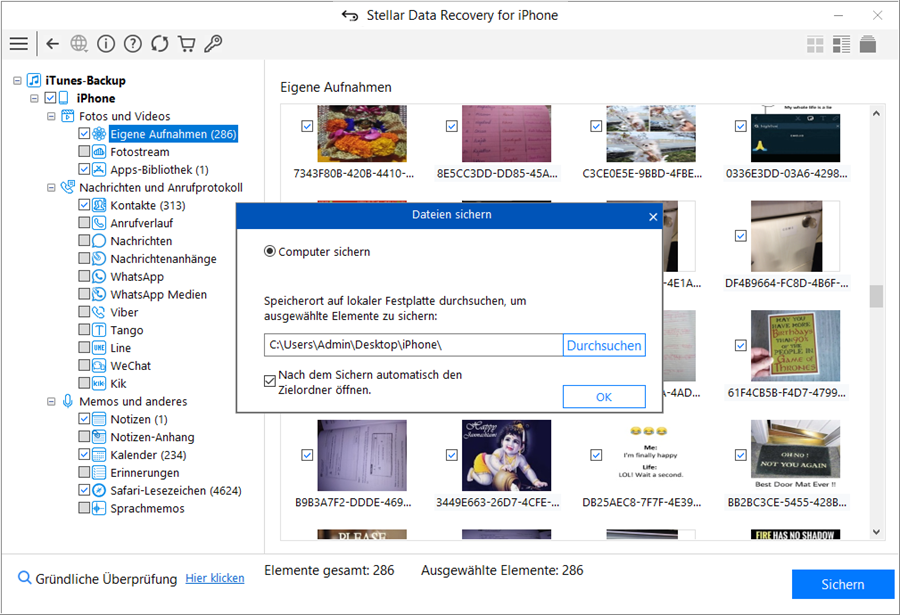Open the birthday card thumbnail 61F4CB5B
The width and height of the screenshot is (900, 615).
(796, 346)
